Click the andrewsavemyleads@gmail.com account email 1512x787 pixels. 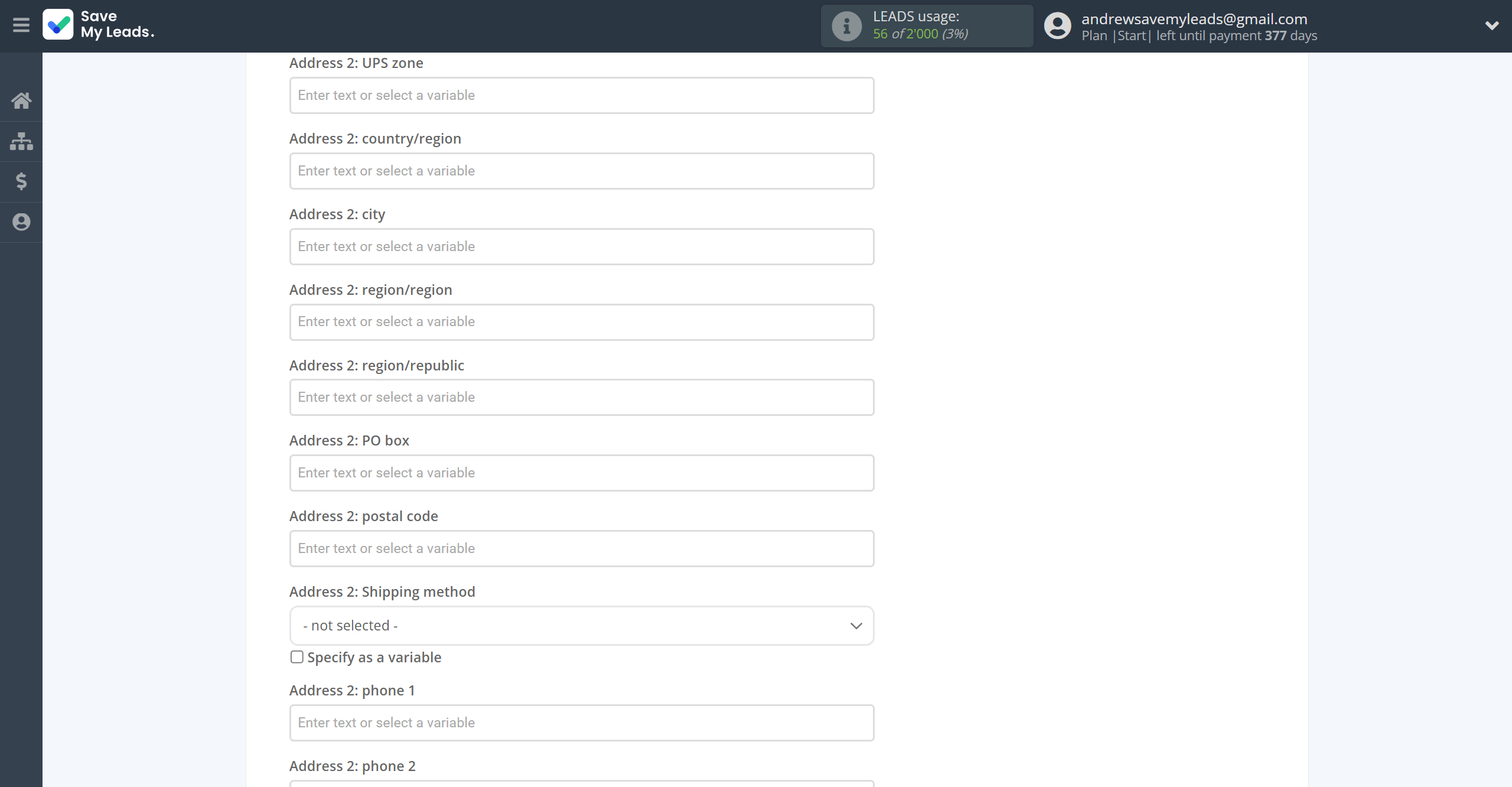(1194, 19)
